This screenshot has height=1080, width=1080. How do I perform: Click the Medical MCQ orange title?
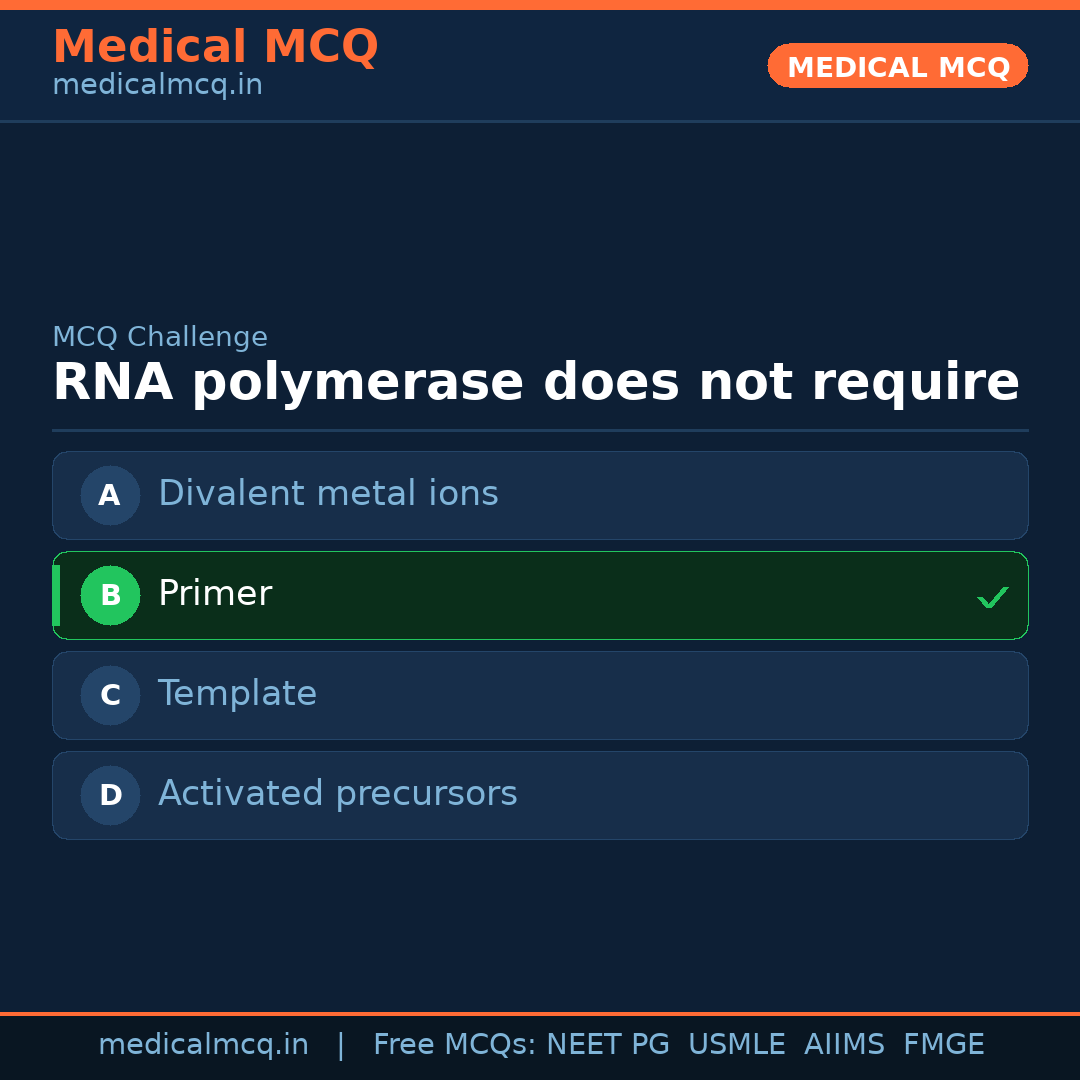click(215, 47)
